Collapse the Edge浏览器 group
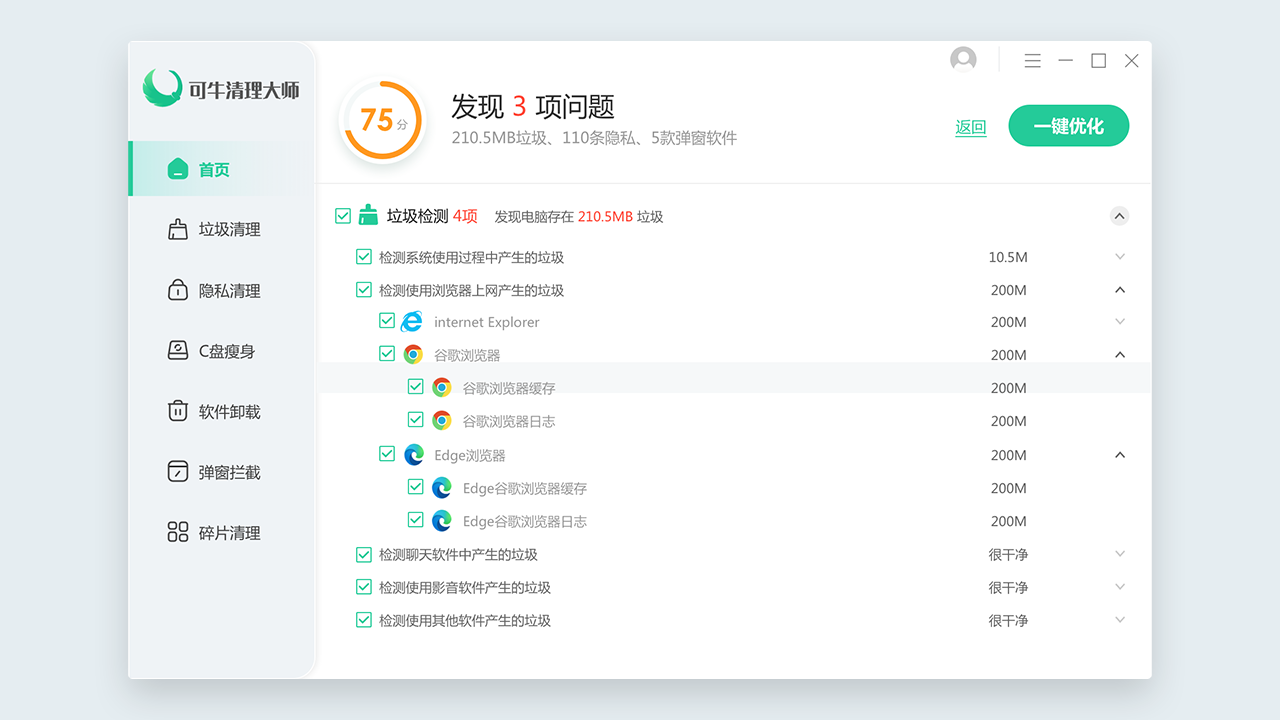Viewport: 1280px width, 720px height. pyautogui.click(x=1119, y=455)
